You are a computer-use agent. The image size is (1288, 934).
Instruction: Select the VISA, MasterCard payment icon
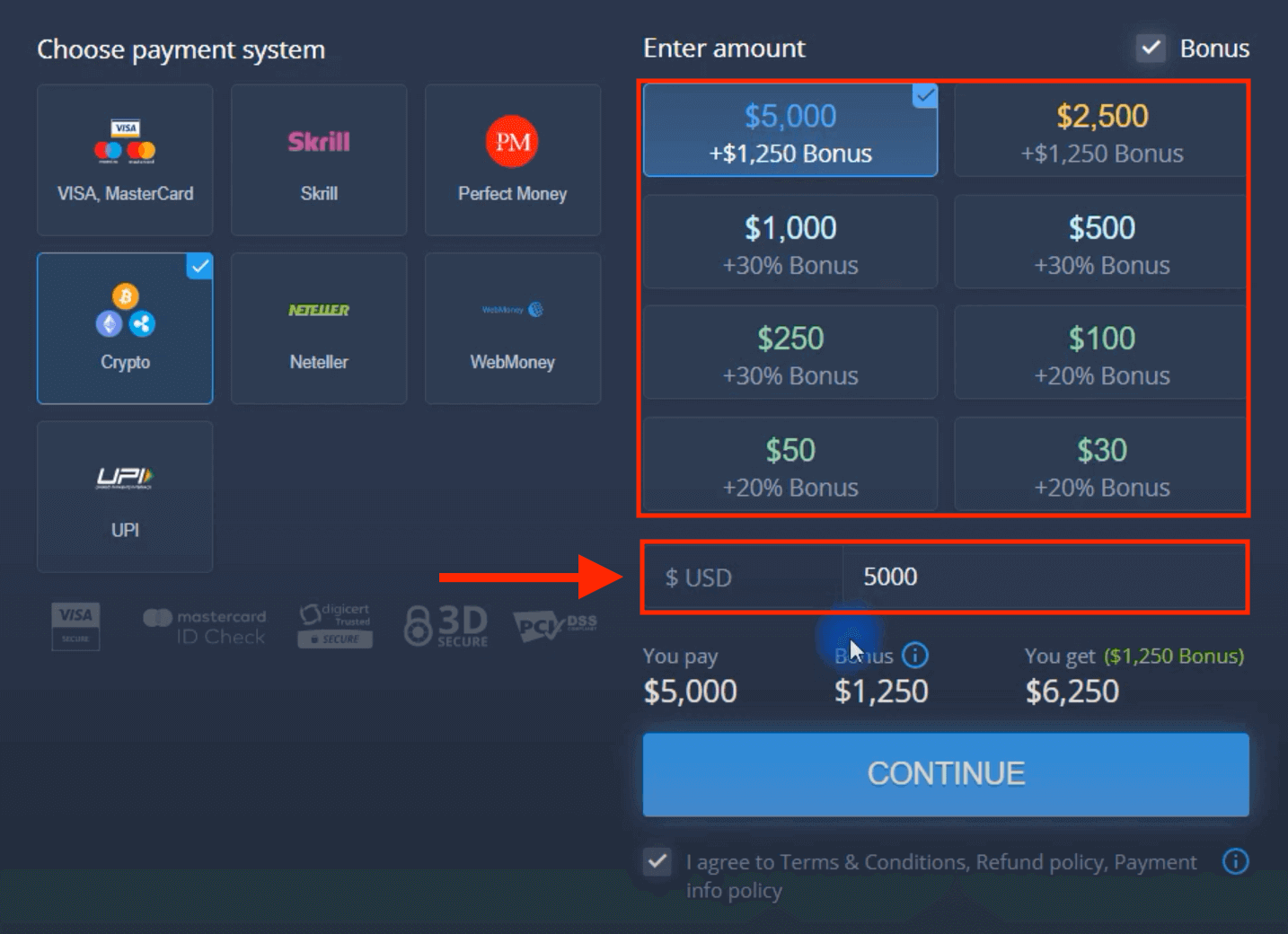[x=125, y=160]
